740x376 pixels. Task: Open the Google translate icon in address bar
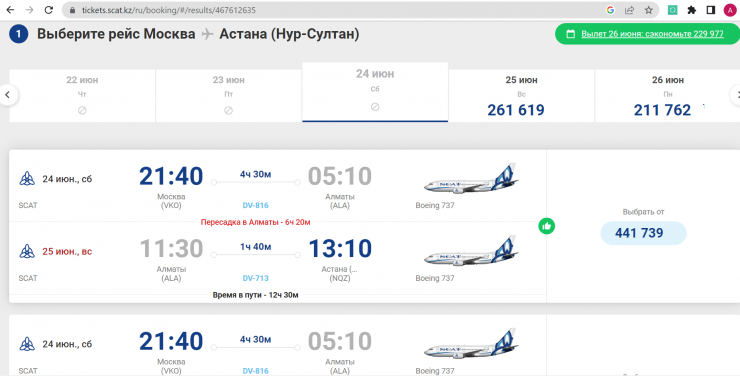[610, 10]
